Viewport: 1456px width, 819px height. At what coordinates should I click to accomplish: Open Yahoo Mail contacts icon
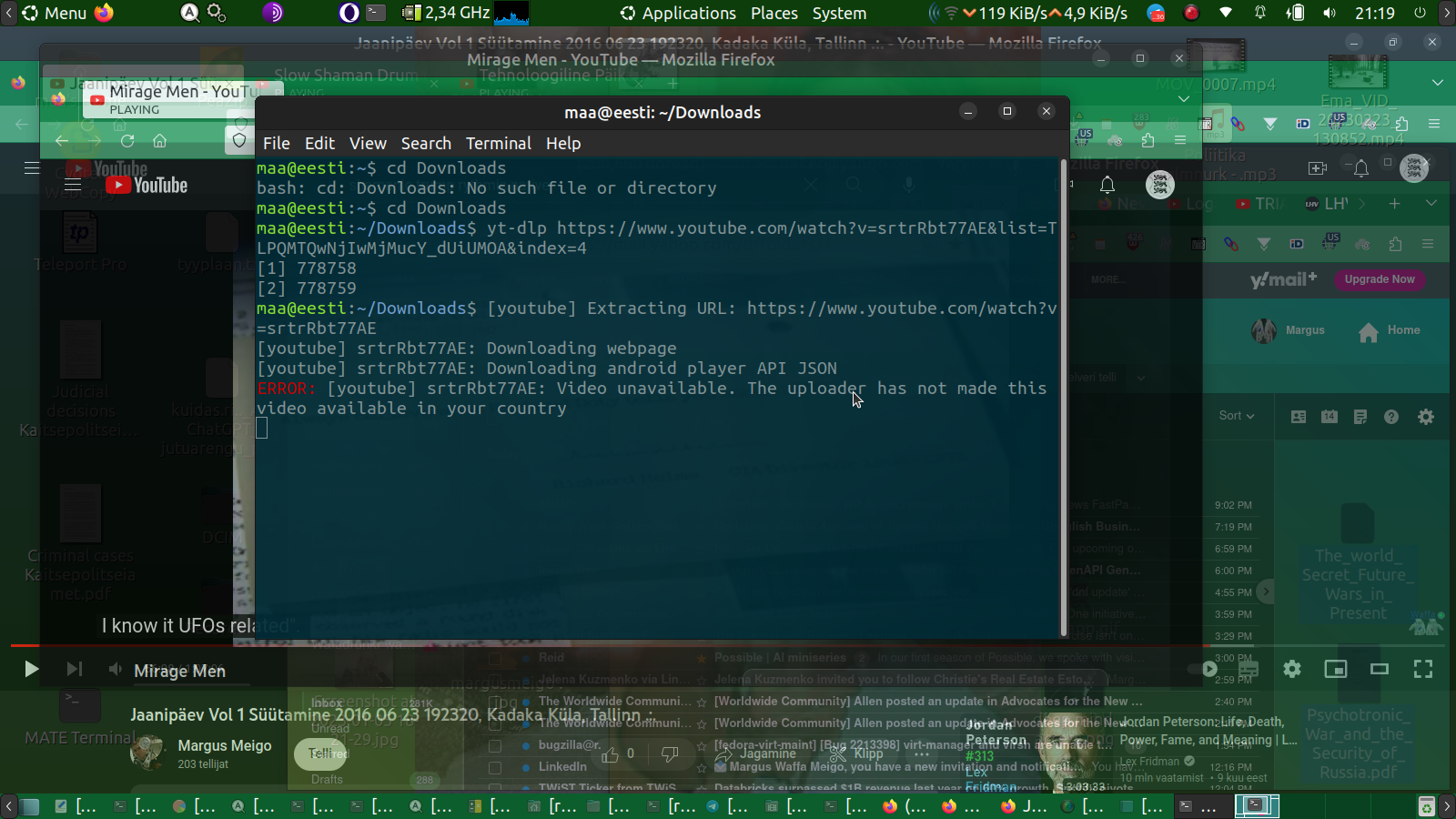1299,417
